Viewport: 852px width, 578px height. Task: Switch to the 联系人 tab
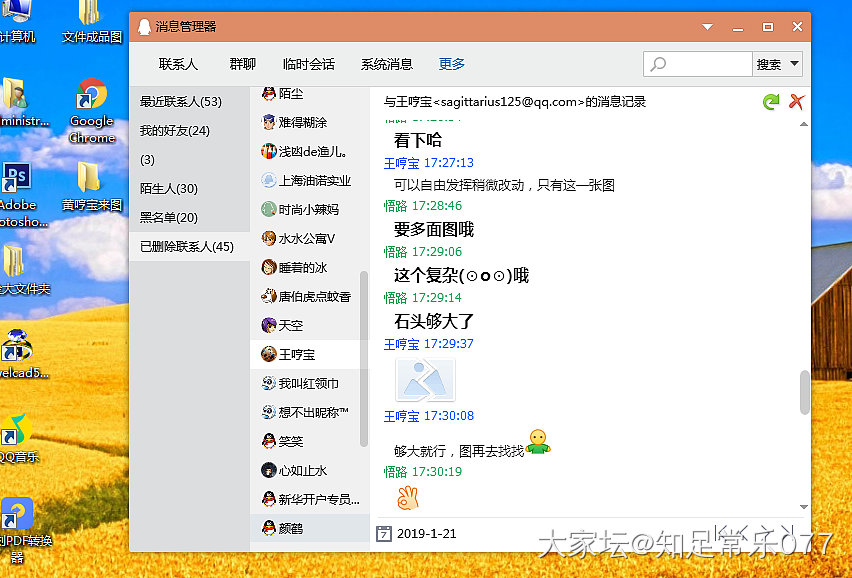pos(178,64)
